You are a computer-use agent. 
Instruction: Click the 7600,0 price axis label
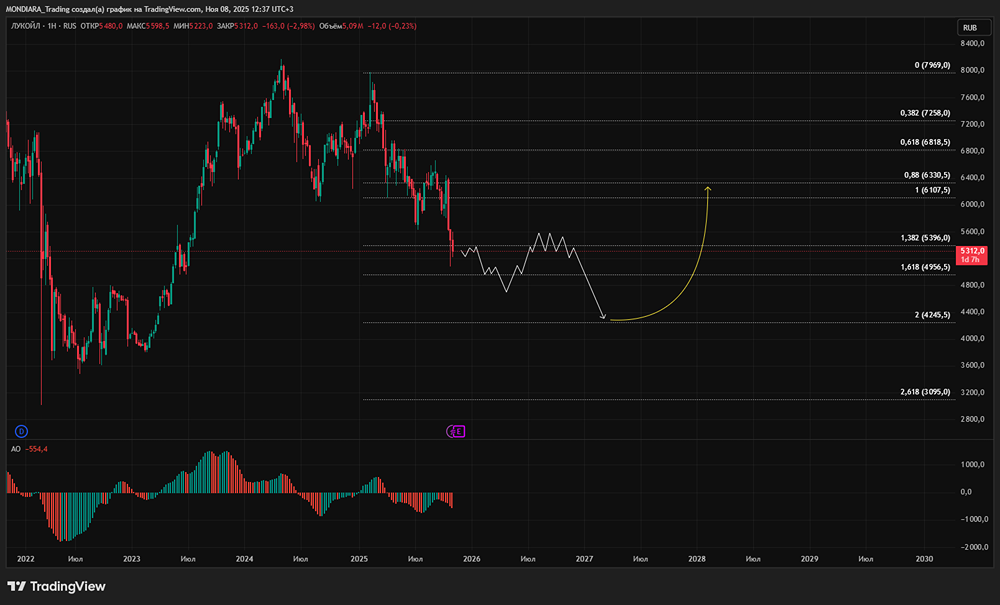(973, 98)
